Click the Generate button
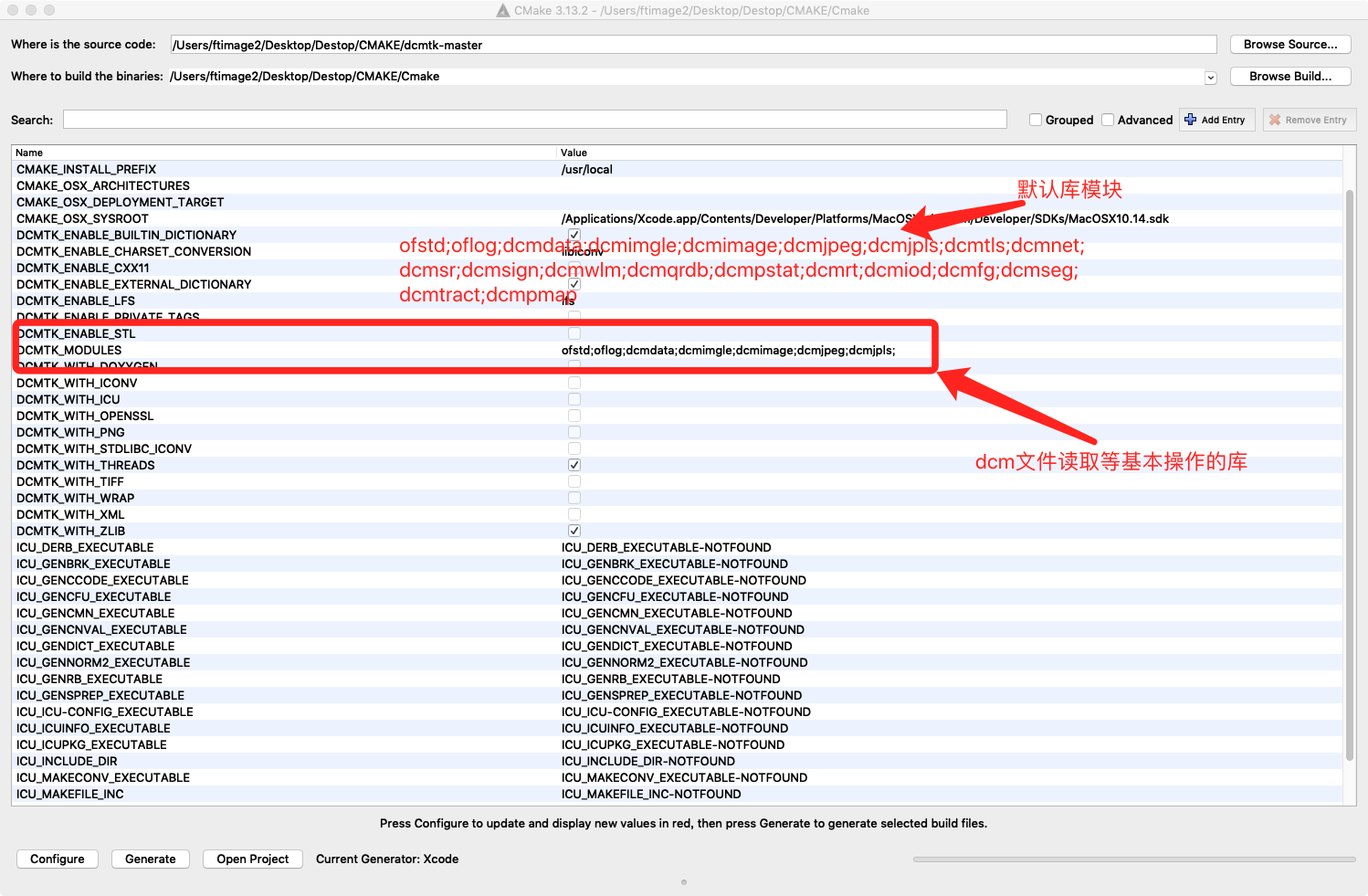The image size is (1368, 896). pyautogui.click(x=151, y=859)
